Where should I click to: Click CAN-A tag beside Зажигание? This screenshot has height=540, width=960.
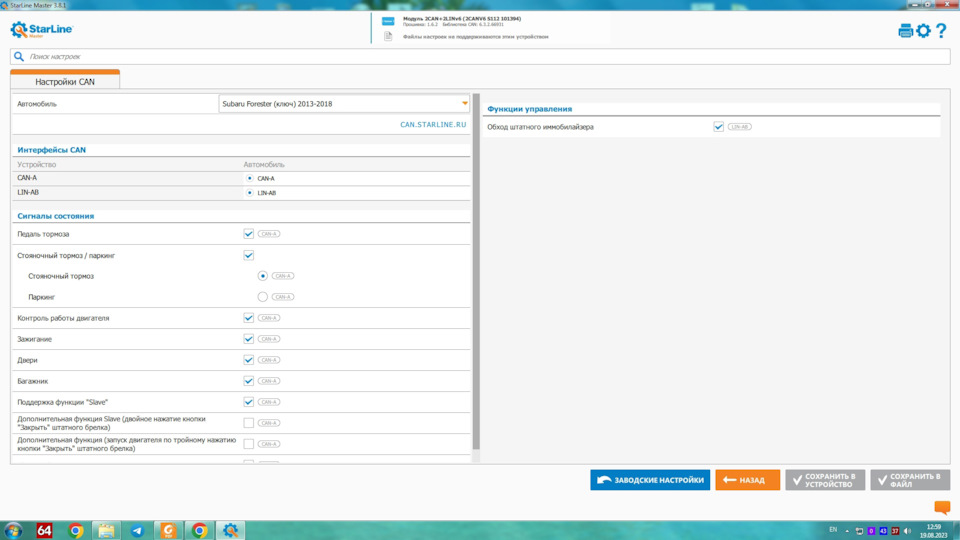tap(269, 339)
